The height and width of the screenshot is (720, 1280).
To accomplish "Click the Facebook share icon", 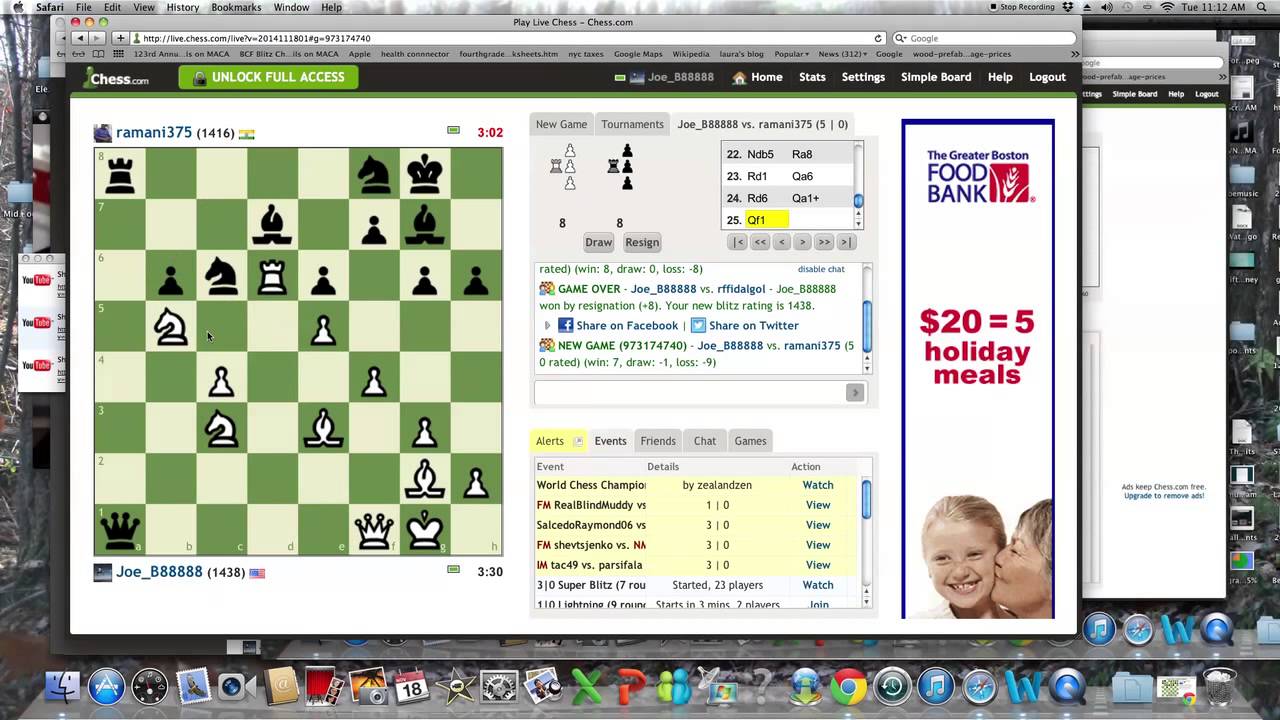I will (565, 326).
